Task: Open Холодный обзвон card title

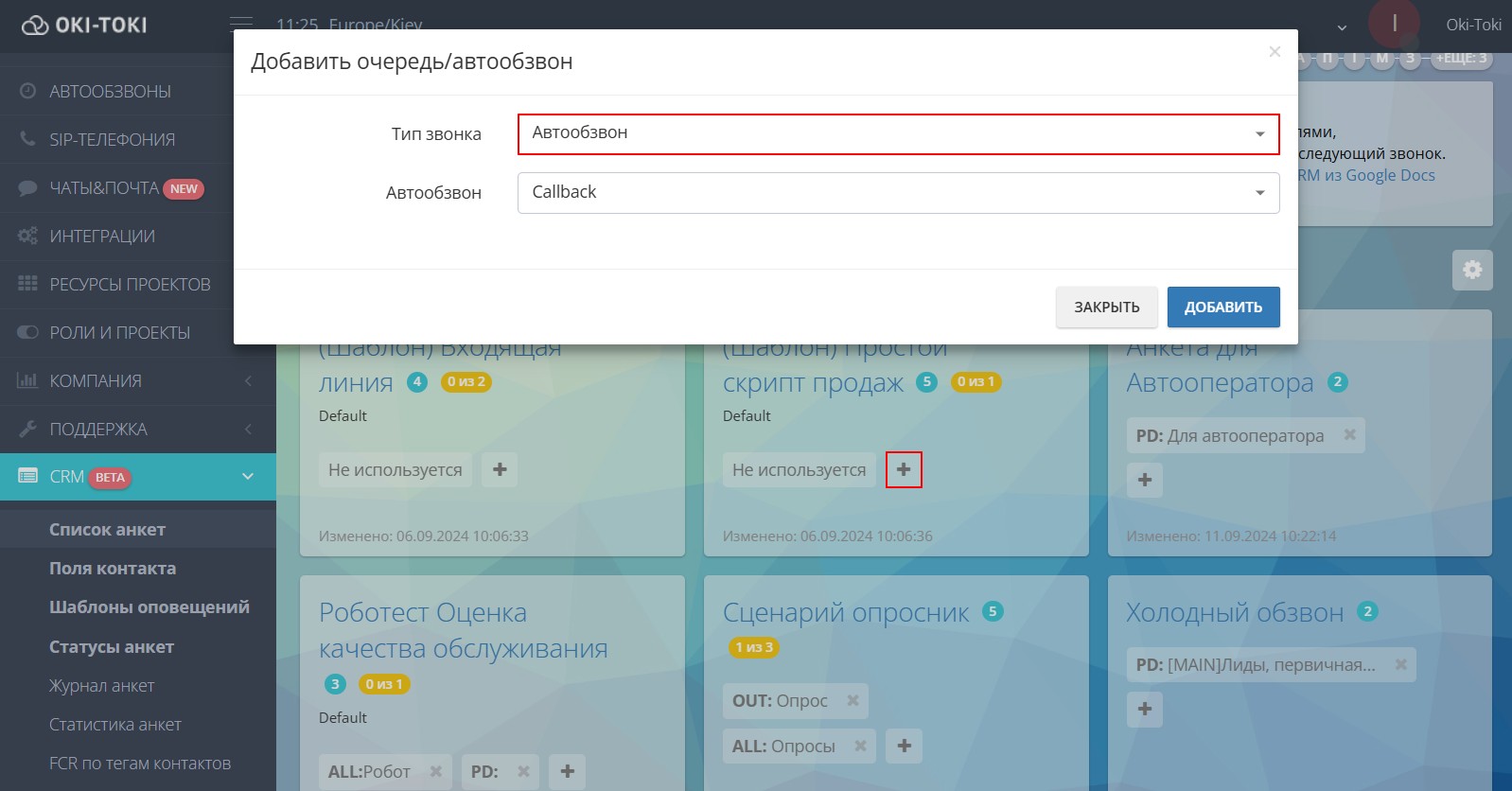Action: click(1235, 613)
